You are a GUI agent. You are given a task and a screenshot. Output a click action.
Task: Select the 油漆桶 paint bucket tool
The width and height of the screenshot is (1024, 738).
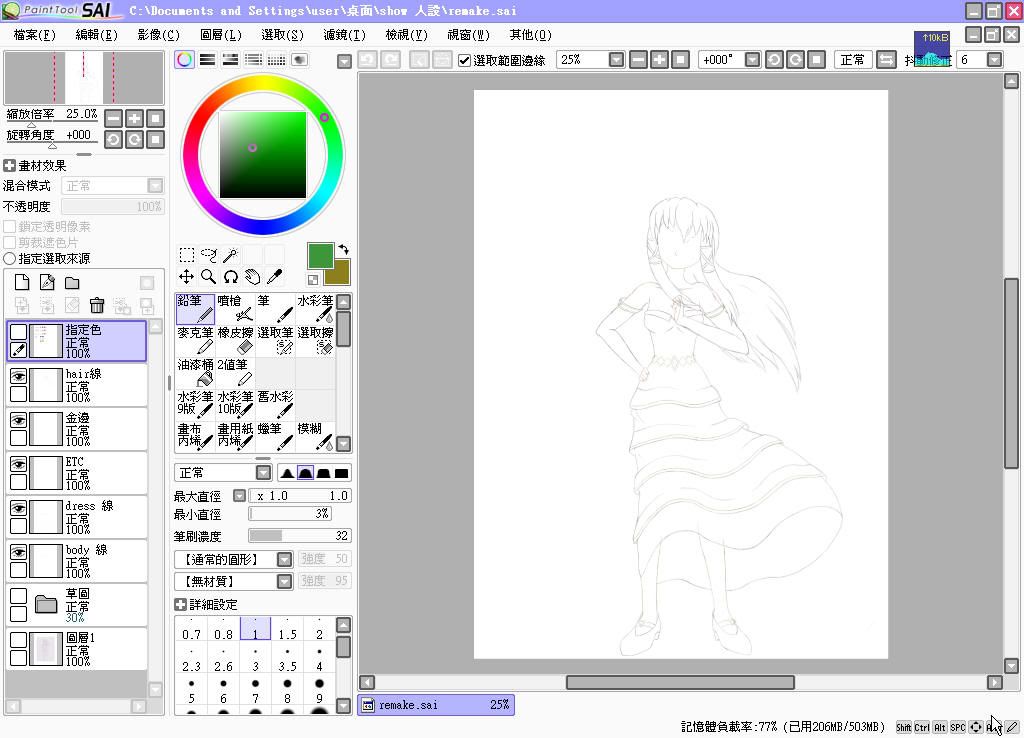[x=195, y=372]
